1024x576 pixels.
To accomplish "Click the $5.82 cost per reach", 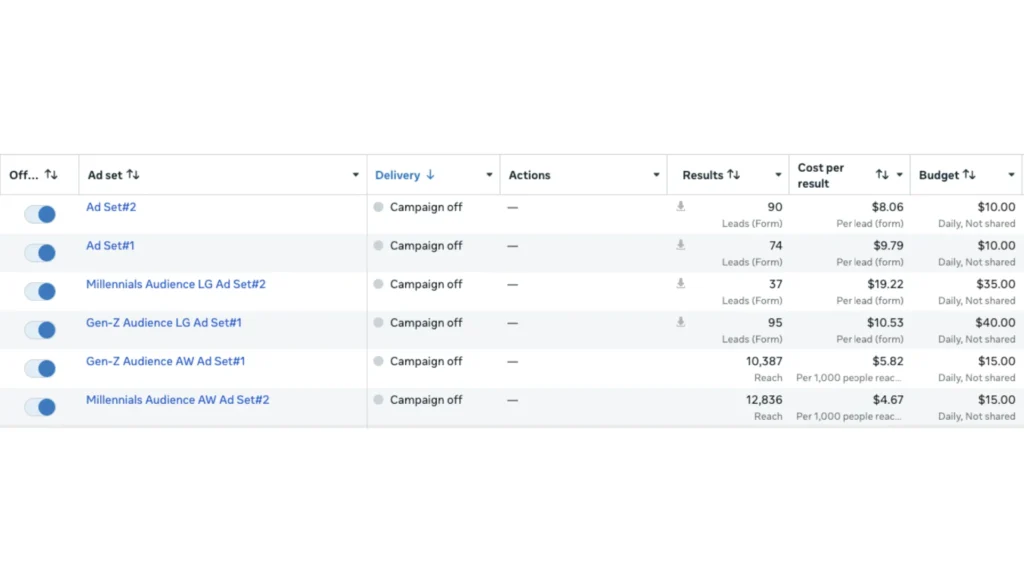I will click(x=888, y=361).
